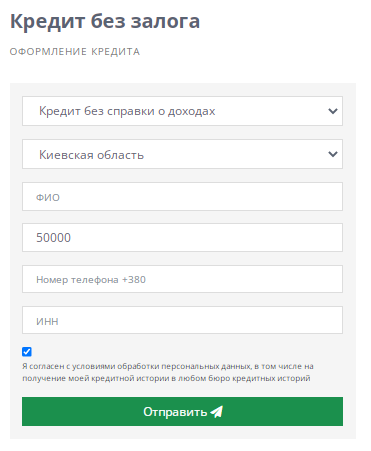The width and height of the screenshot is (371, 451).
Task: Click the chevron arrow beside Киевская область
Action: [333, 154]
